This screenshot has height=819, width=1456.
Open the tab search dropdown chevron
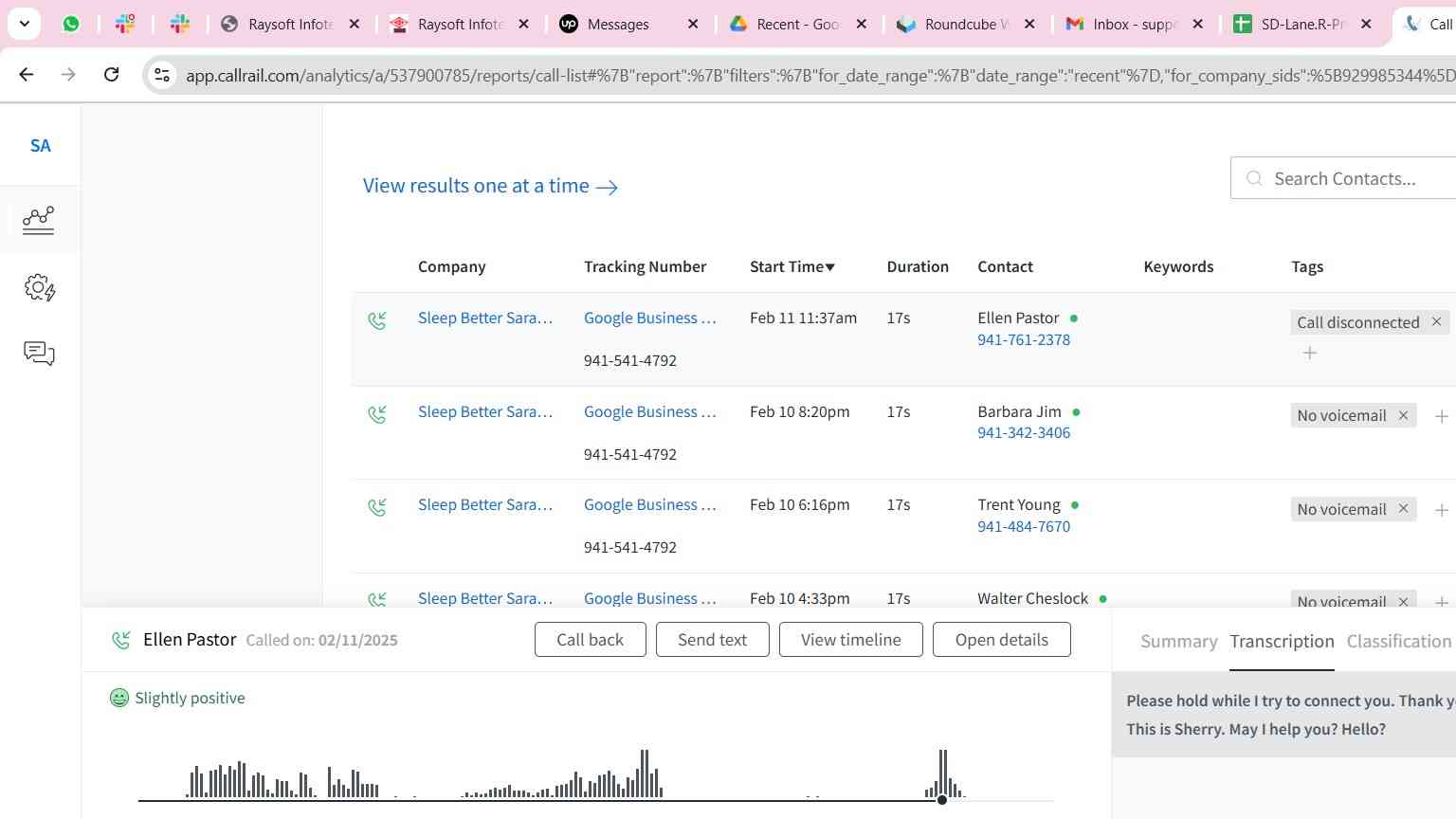(x=24, y=24)
